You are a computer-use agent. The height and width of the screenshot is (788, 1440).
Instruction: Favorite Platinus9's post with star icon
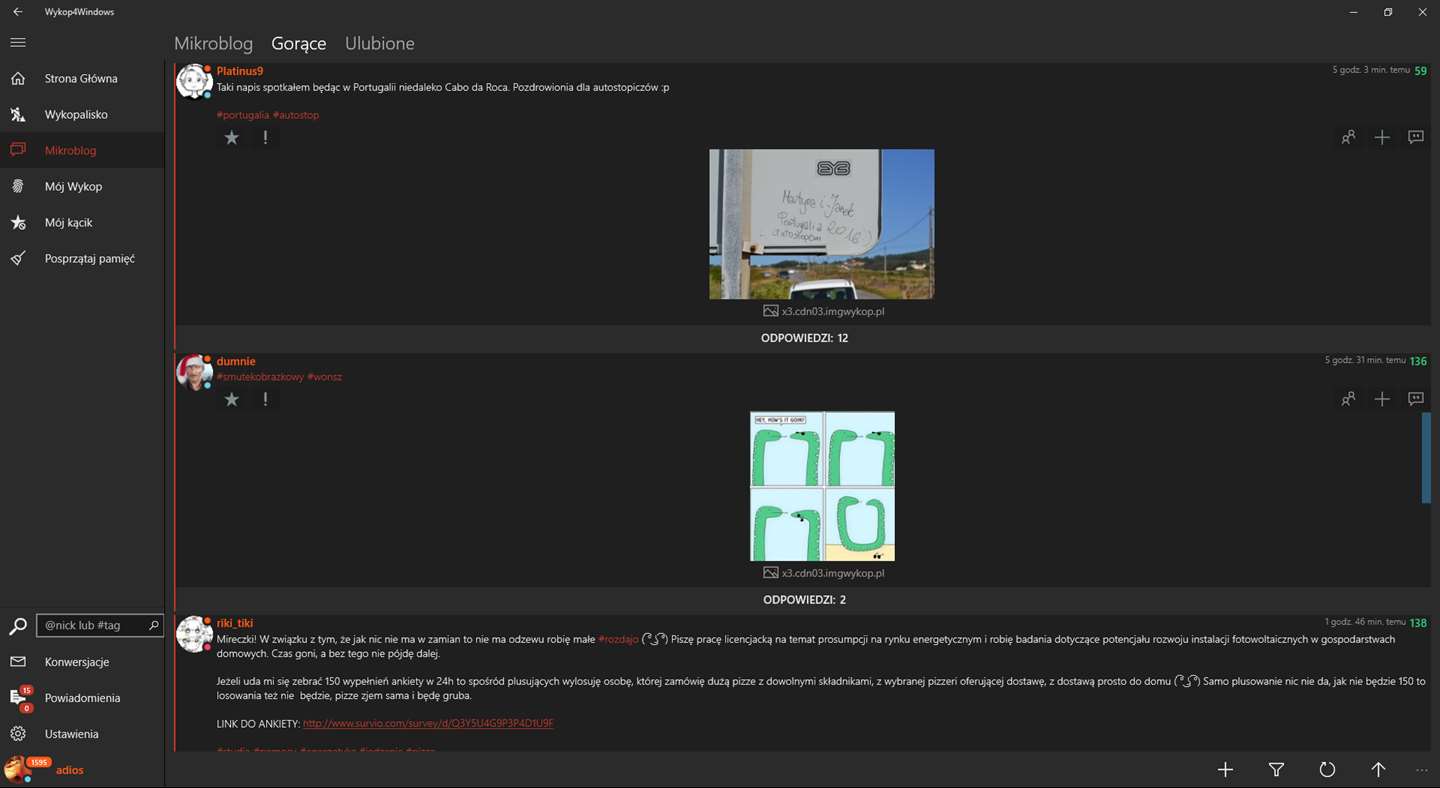232,137
